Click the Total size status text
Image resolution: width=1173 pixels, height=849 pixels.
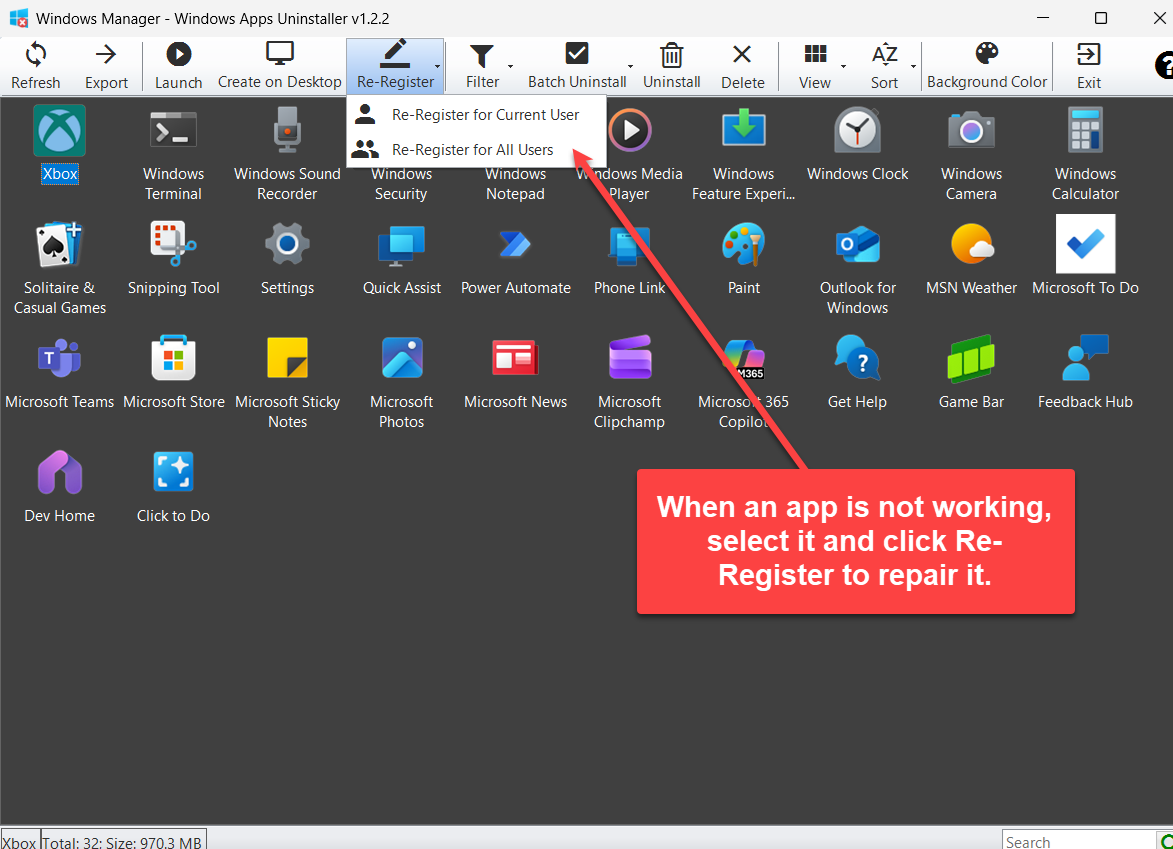point(123,842)
